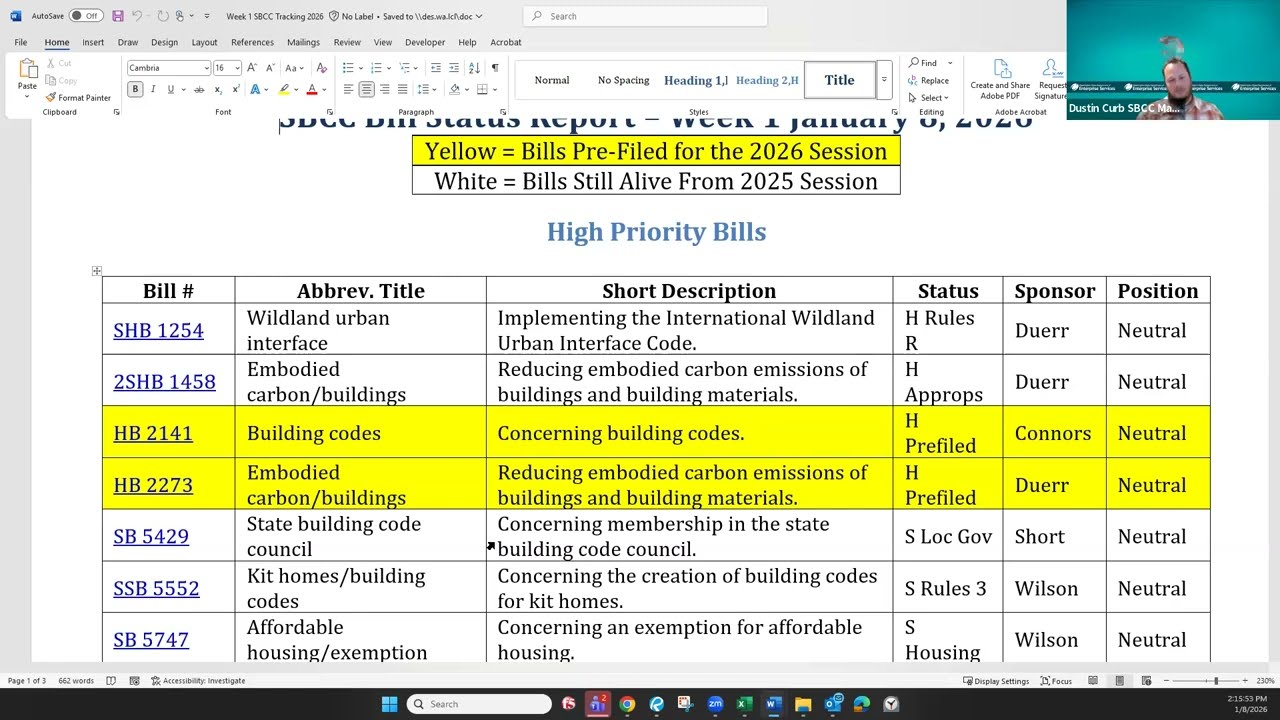
Task: Open Excel from the taskbar
Action: point(744,704)
